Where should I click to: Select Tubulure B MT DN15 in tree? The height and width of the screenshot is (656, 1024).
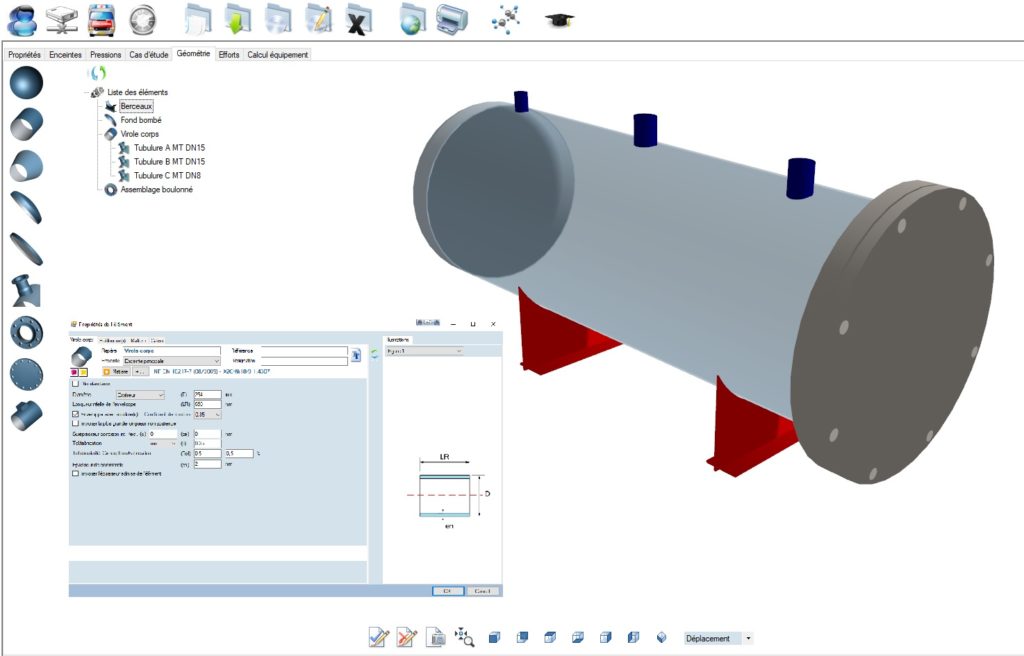169,161
